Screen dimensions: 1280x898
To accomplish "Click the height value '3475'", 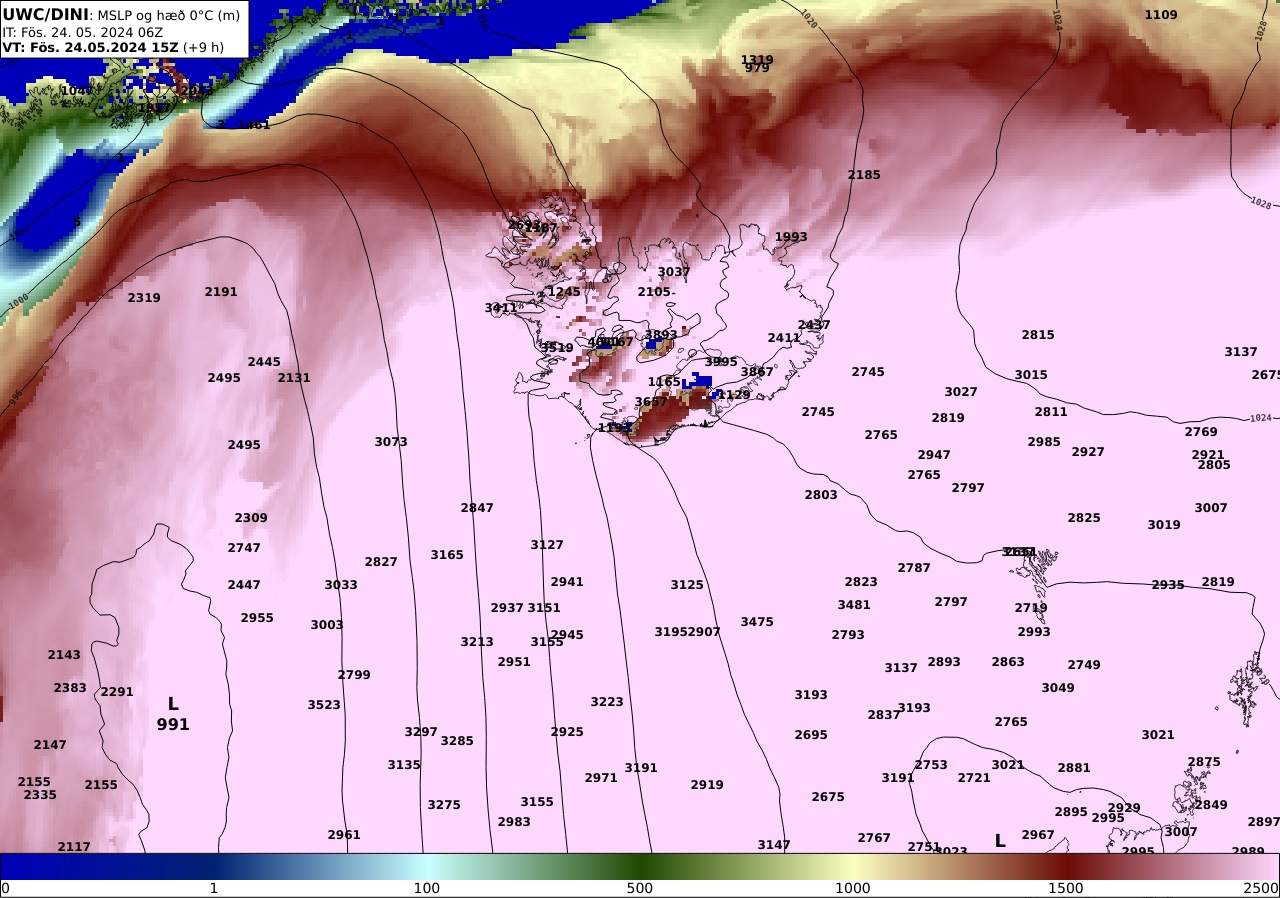I will [757, 622].
